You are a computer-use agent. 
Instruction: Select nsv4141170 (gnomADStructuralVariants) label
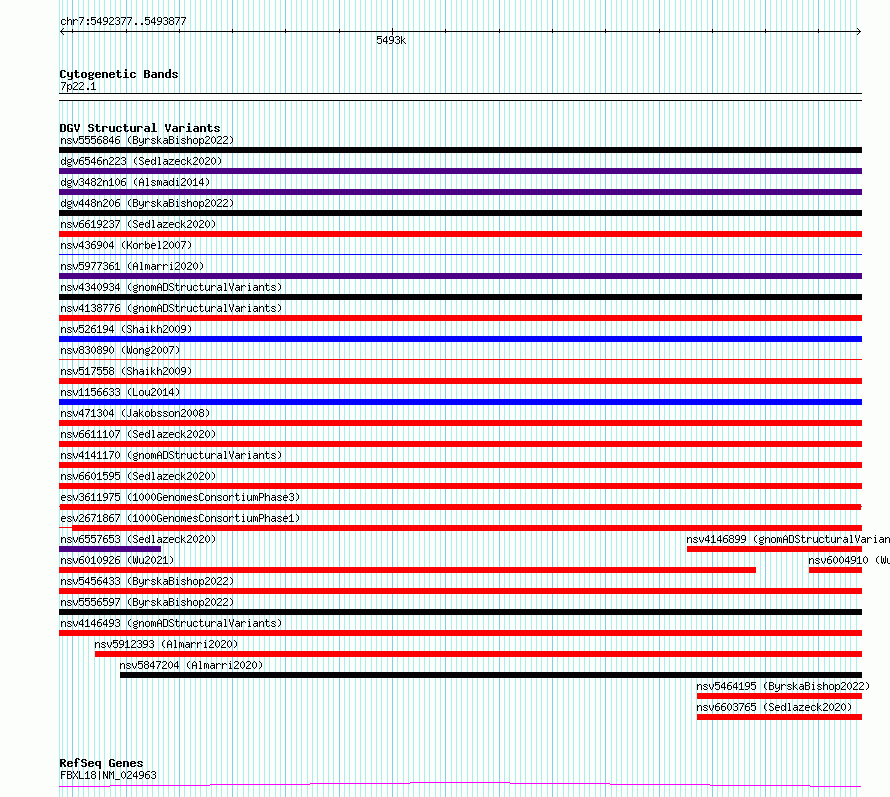coord(171,455)
